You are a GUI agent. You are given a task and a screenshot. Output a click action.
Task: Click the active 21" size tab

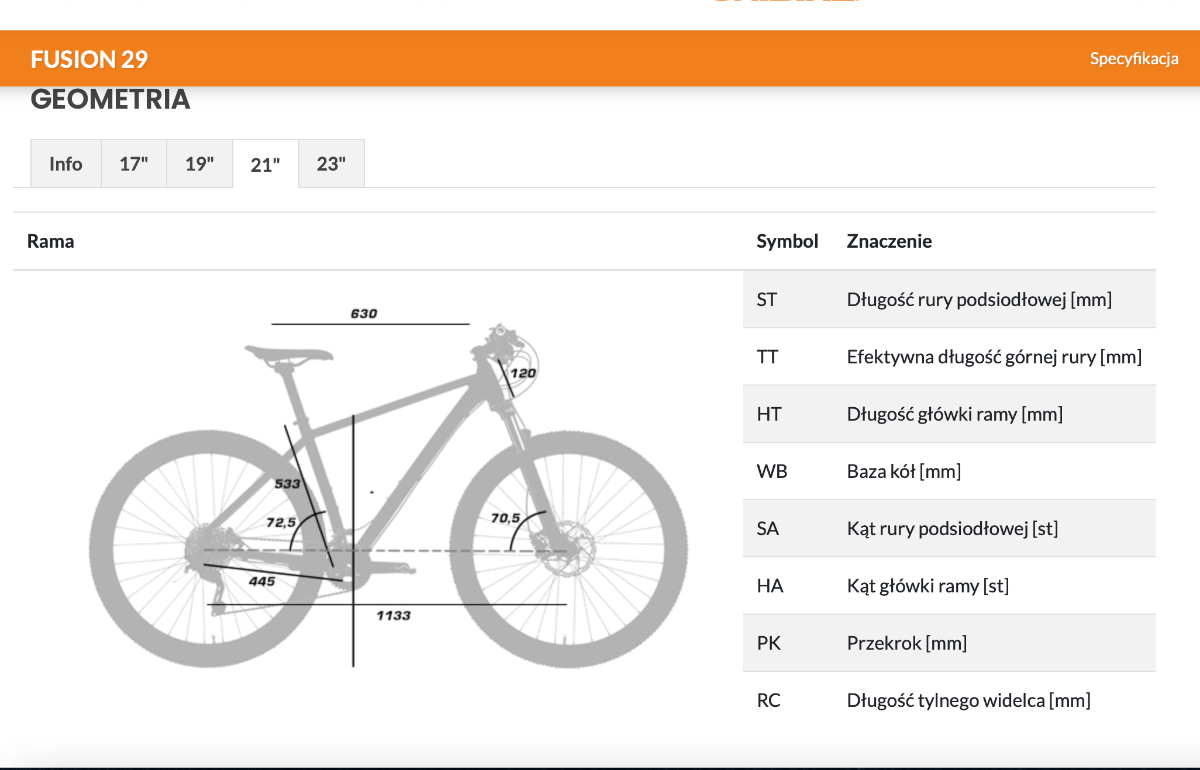click(265, 165)
